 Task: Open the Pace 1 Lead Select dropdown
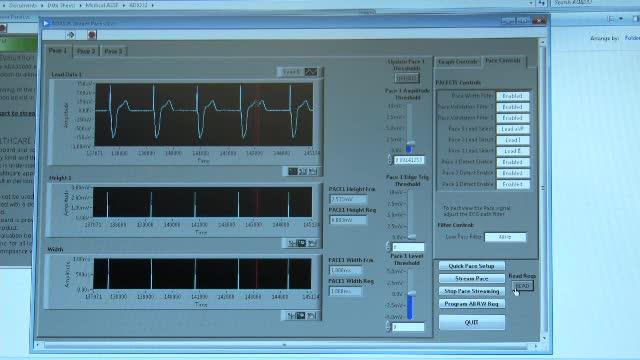pos(513,129)
